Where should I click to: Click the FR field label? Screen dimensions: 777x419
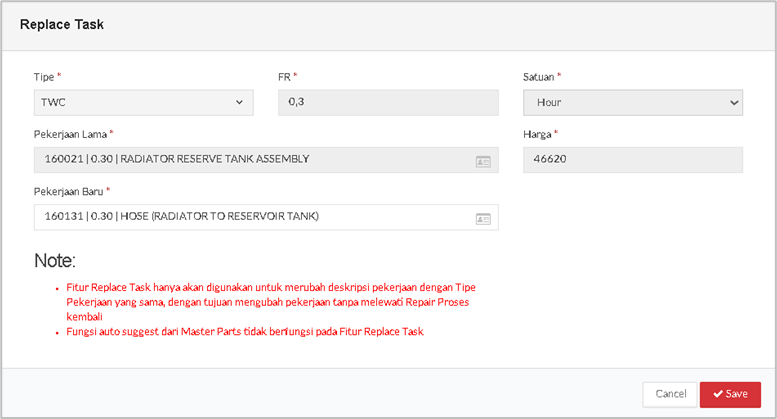(284, 77)
